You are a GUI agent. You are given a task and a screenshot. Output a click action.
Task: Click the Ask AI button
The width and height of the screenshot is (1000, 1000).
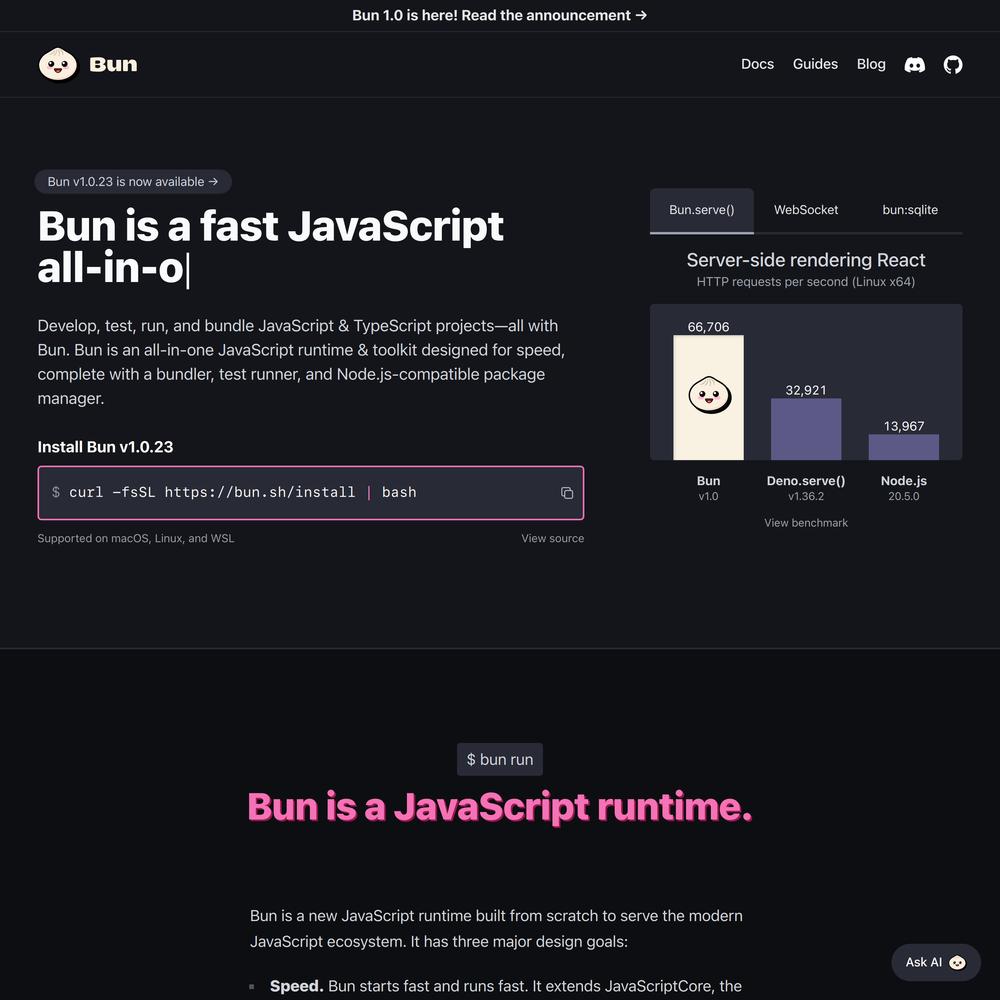coord(936,962)
